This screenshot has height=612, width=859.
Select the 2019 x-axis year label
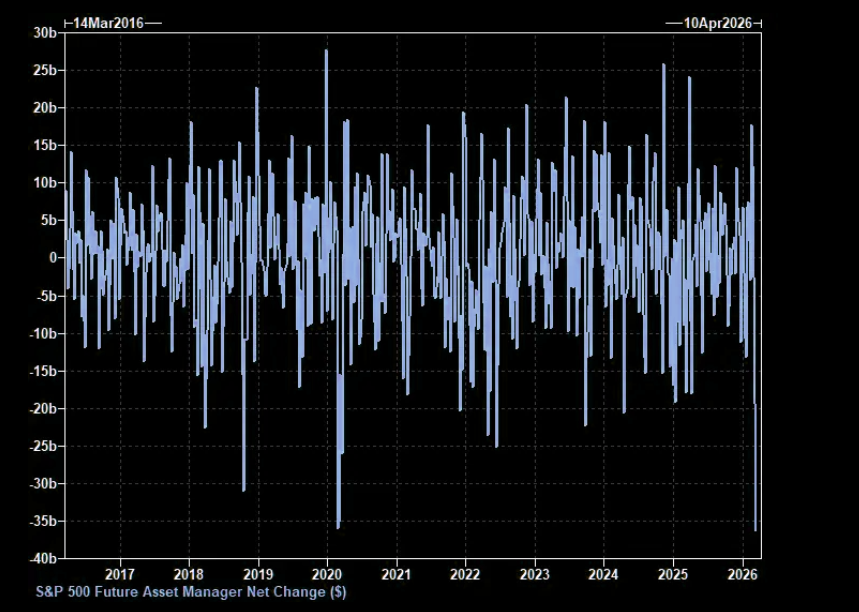click(x=258, y=574)
